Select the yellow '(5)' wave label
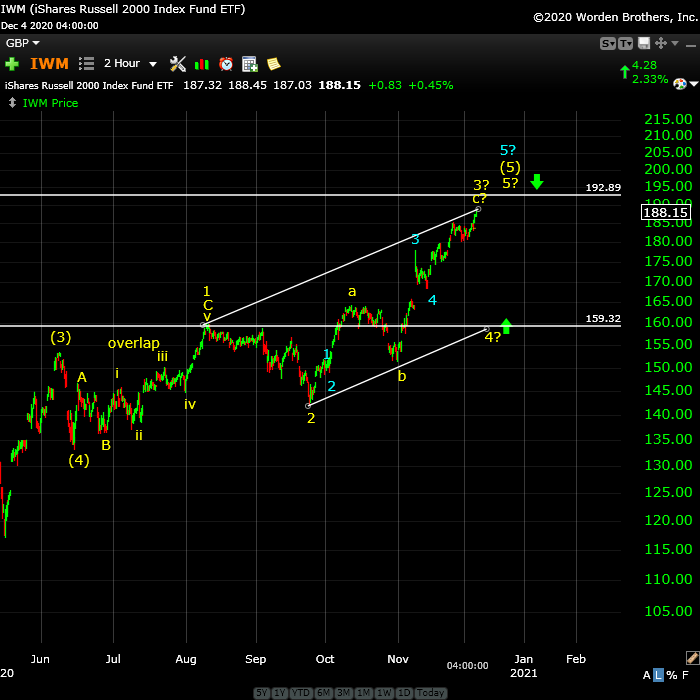This screenshot has width=700, height=700. coord(510,167)
